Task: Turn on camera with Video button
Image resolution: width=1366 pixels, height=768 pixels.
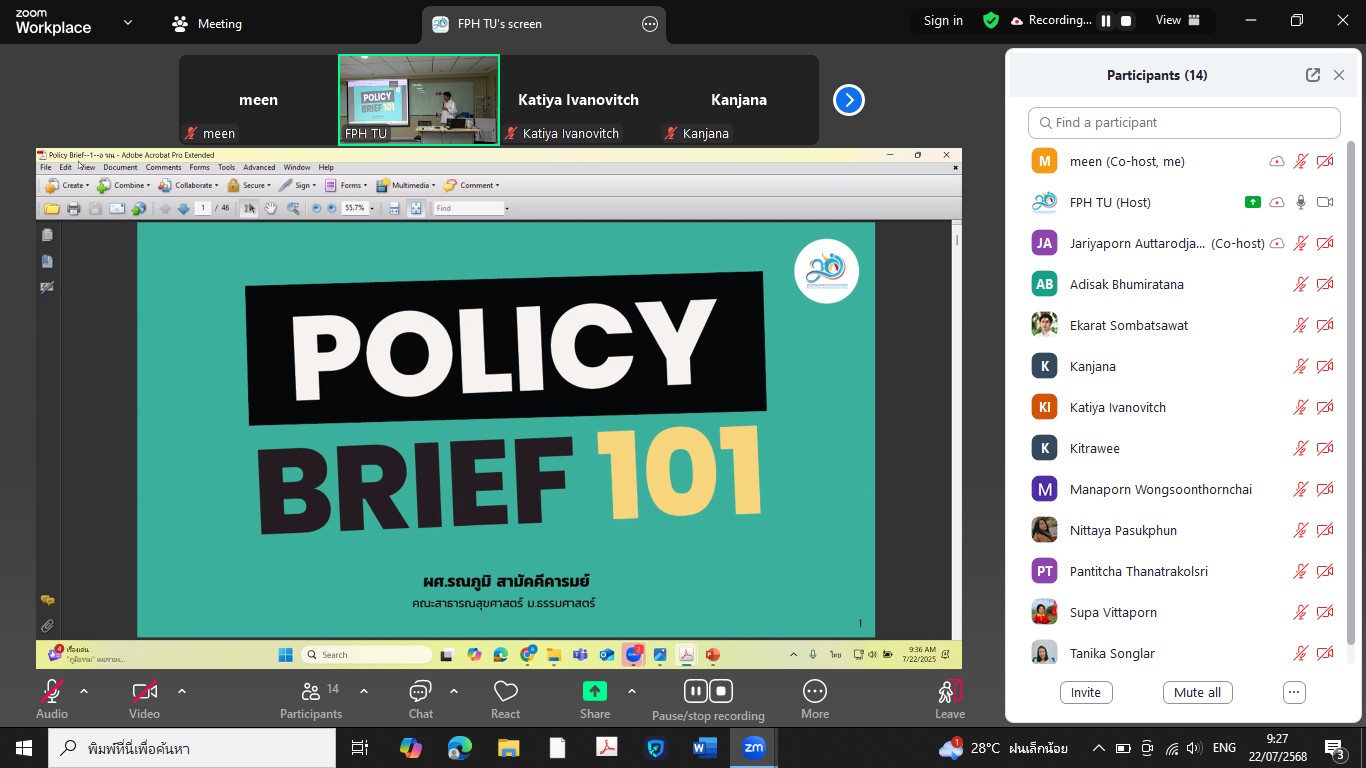Action: click(144, 692)
